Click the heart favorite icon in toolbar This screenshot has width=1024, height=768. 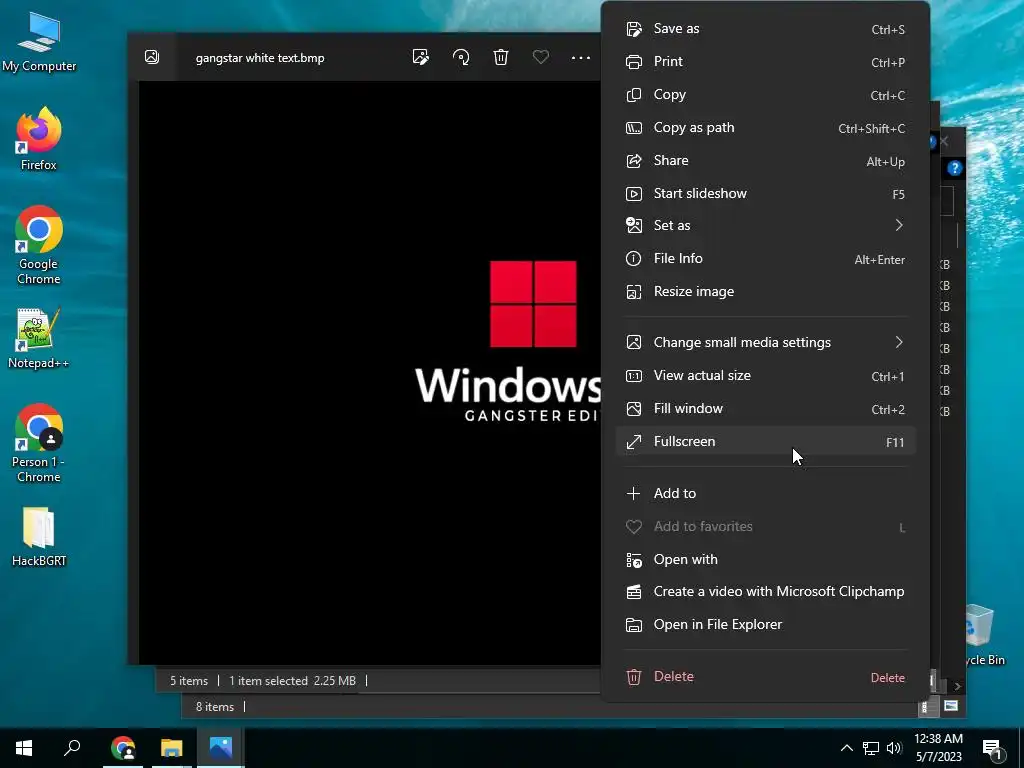[541, 57]
